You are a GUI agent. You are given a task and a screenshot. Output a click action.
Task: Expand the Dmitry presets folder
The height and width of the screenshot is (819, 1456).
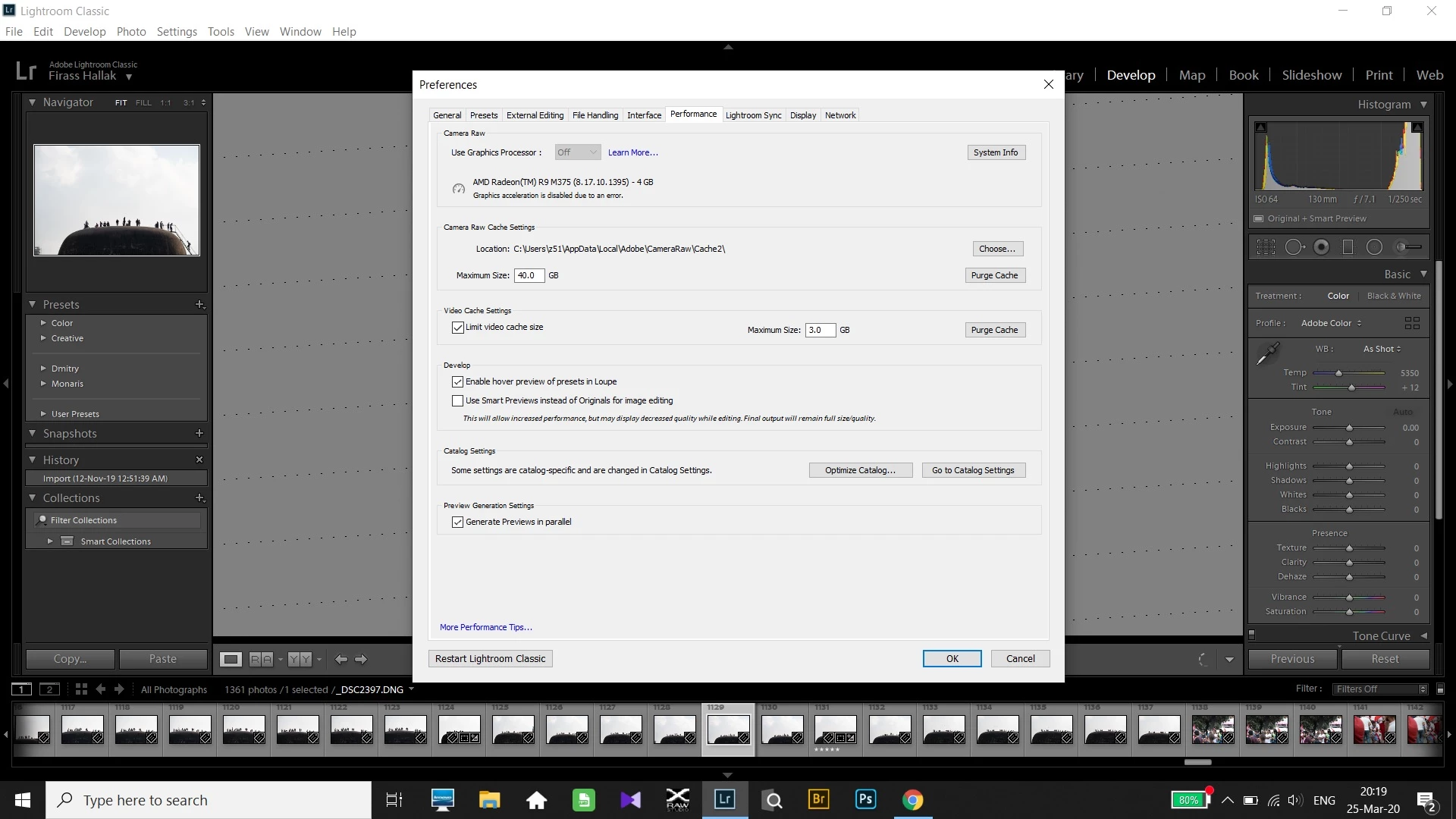(43, 369)
